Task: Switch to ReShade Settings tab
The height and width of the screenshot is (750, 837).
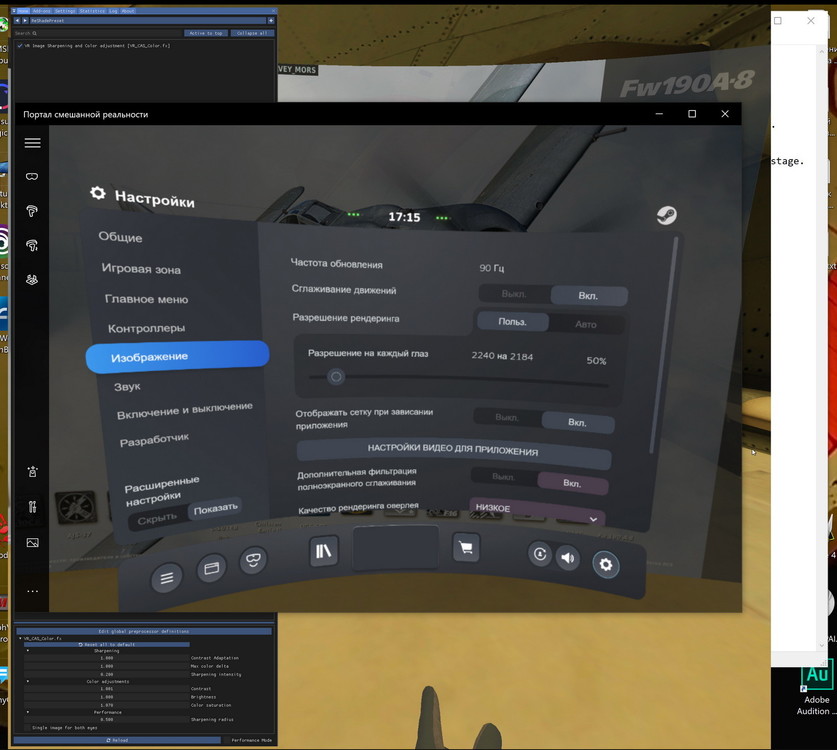Action: click(65, 11)
